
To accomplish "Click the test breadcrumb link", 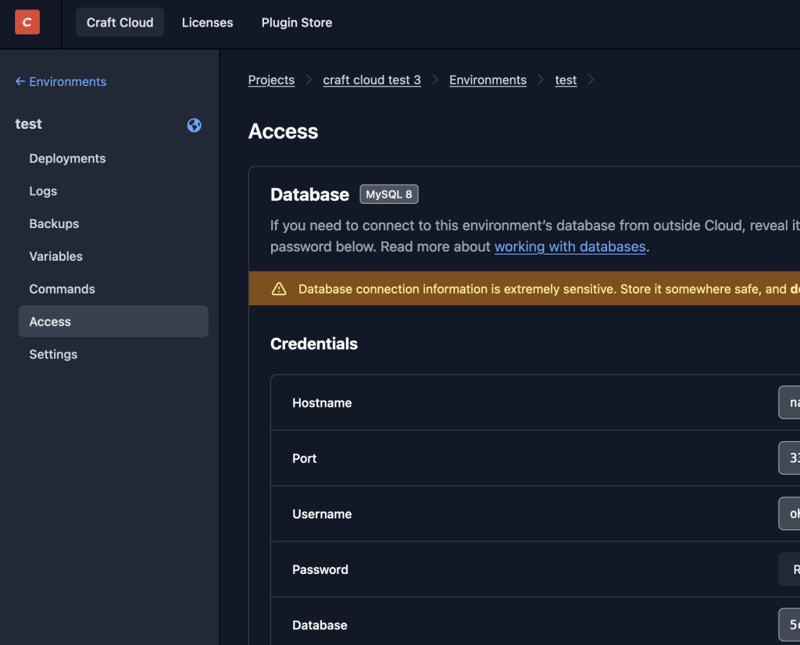I will pos(565,80).
